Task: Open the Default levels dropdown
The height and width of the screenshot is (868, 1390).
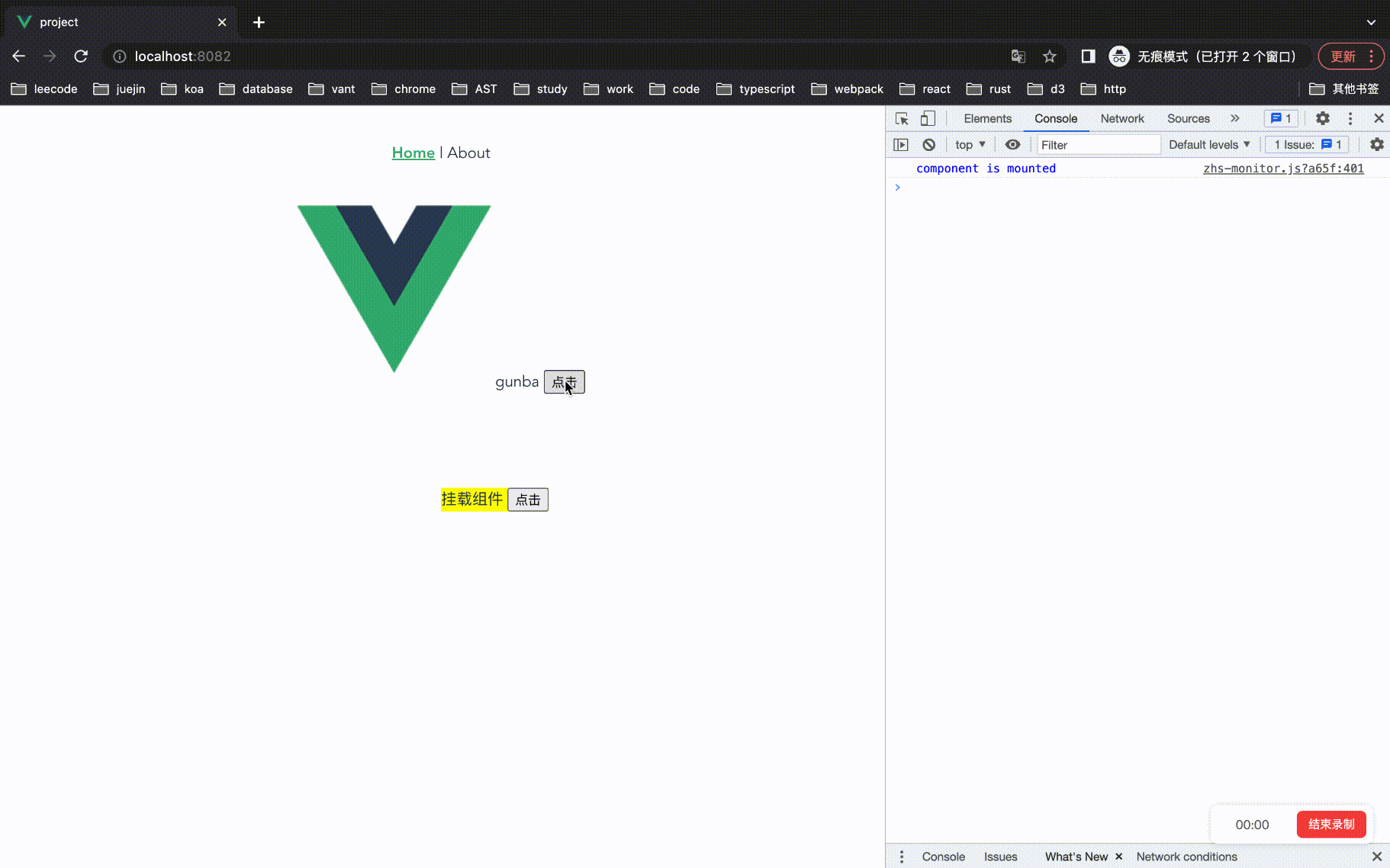Action: pyautogui.click(x=1209, y=144)
